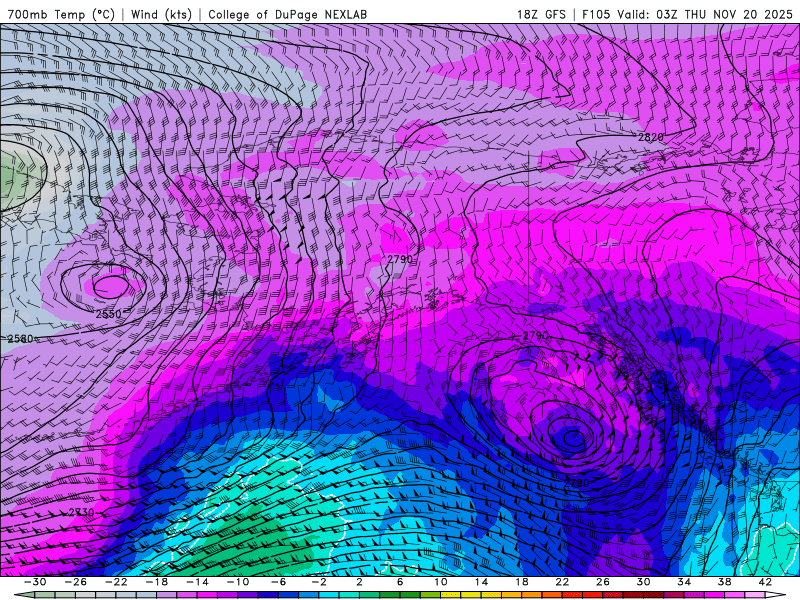Click the 22 colorbar tick label

(x=562, y=582)
